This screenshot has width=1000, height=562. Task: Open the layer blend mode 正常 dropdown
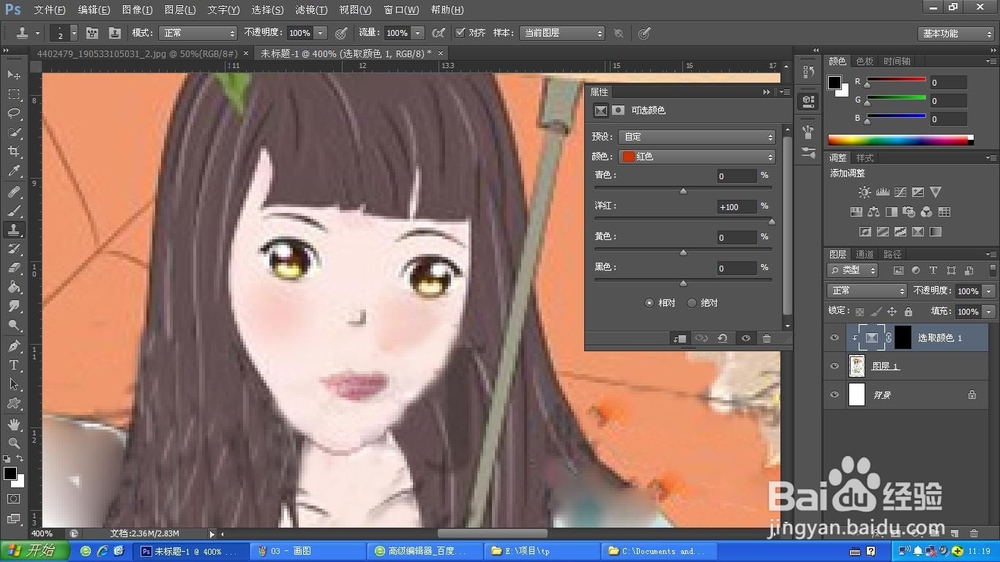point(867,291)
